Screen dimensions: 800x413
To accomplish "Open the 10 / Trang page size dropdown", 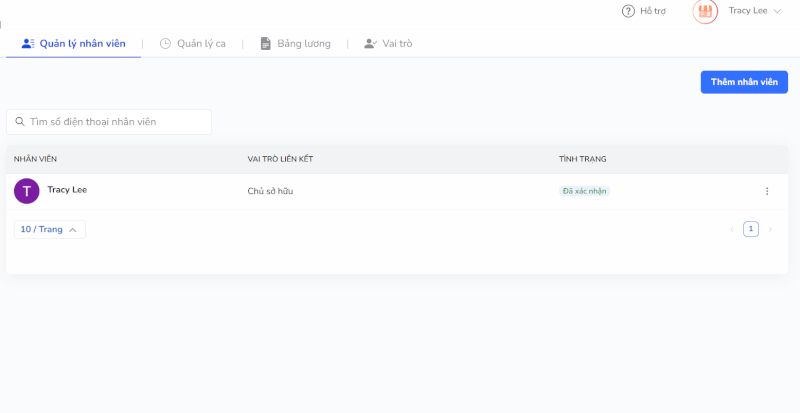I will pos(49,229).
